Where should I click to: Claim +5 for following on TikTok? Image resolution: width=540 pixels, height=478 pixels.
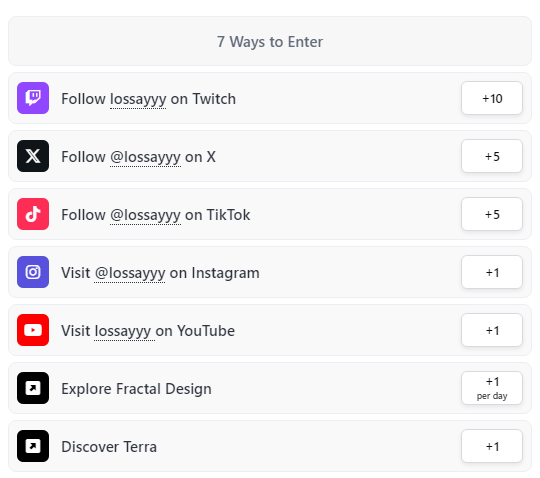pos(492,214)
